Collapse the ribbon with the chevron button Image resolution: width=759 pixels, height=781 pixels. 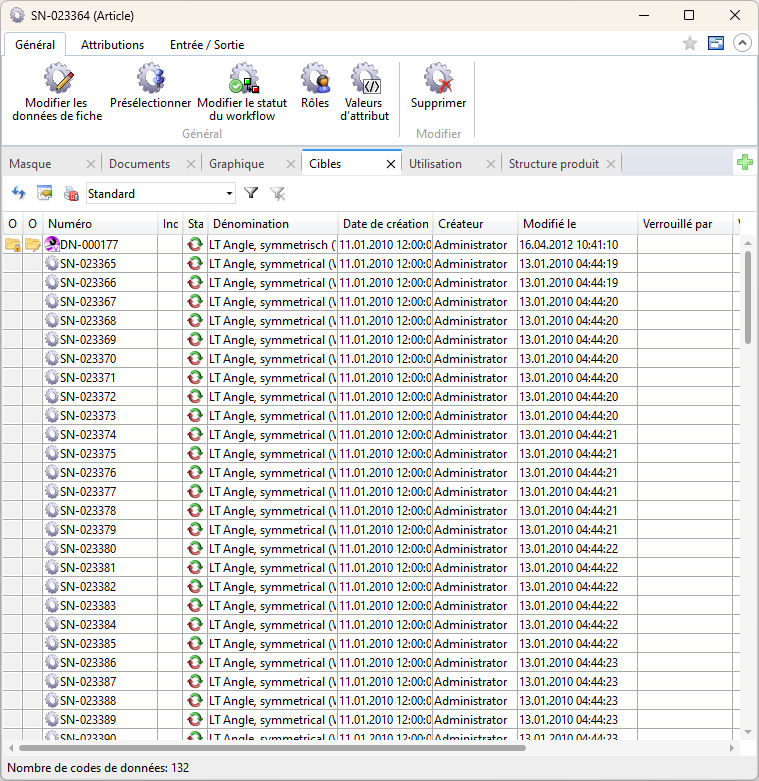pos(742,43)
